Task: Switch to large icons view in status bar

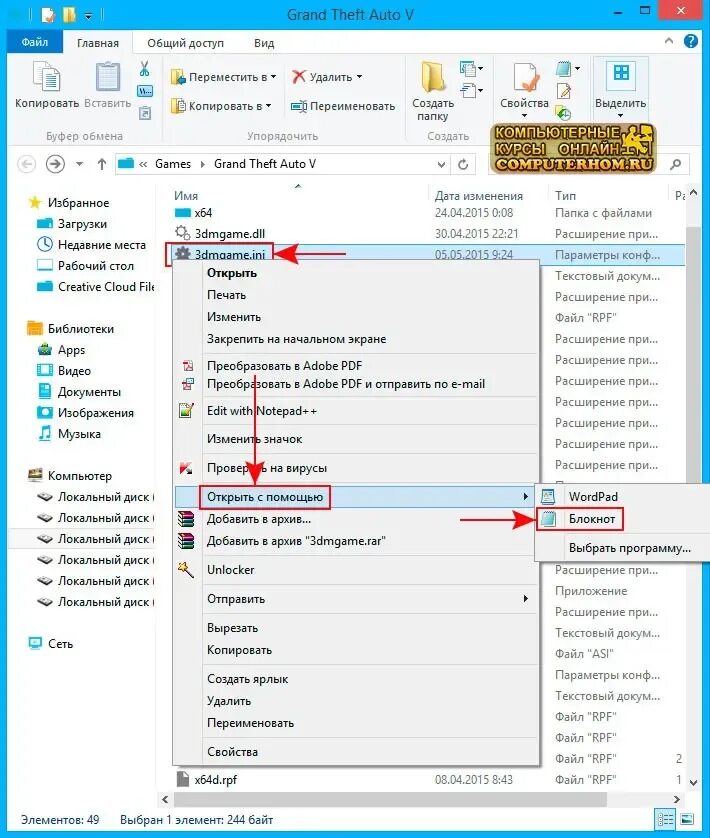Action: tap(686, 819)
